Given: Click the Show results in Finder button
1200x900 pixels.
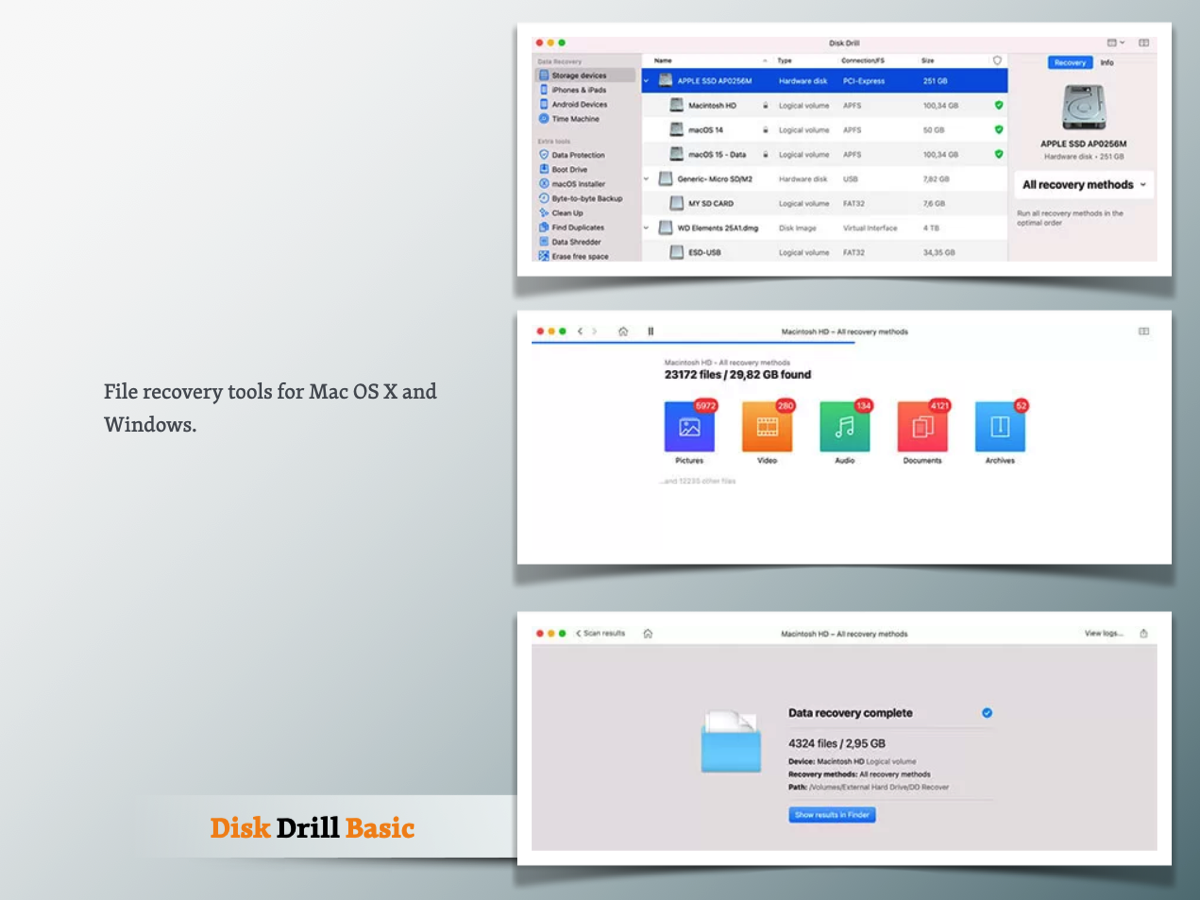Looking at the screenshot, I should pyautogui.click(x=832, y=815).
